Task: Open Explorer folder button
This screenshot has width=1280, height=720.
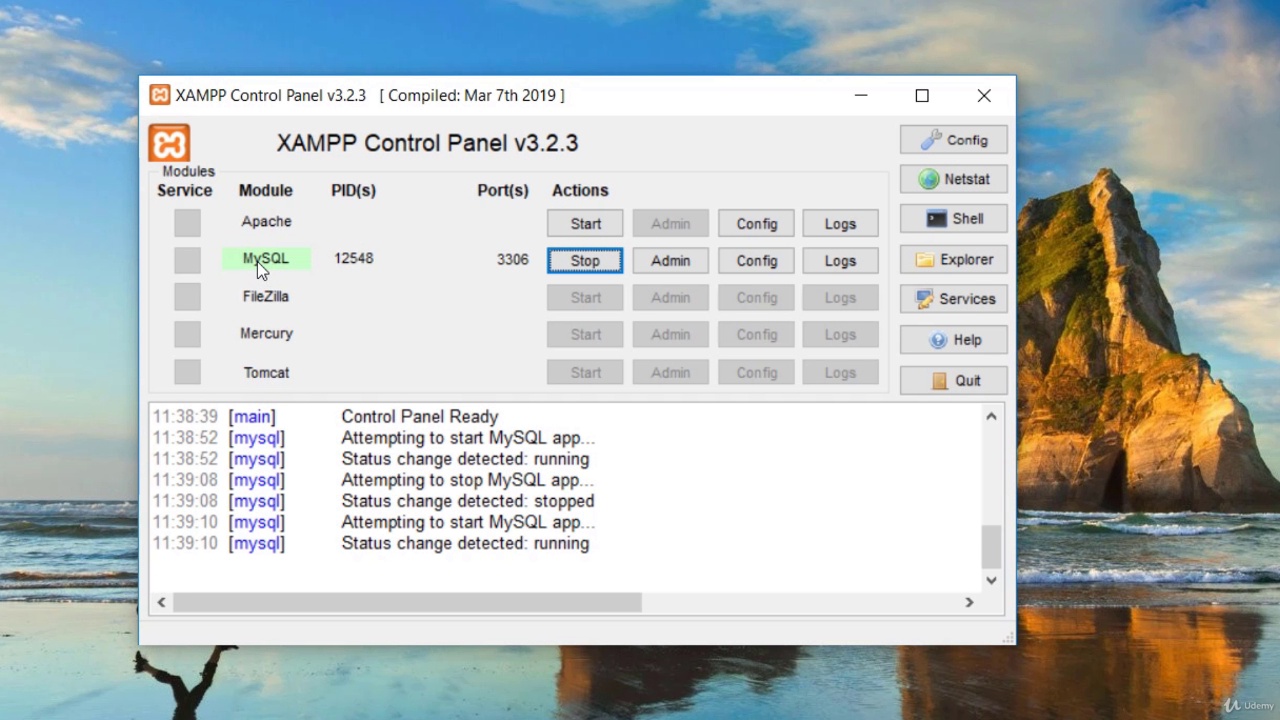Action: [x=954, y=259]
